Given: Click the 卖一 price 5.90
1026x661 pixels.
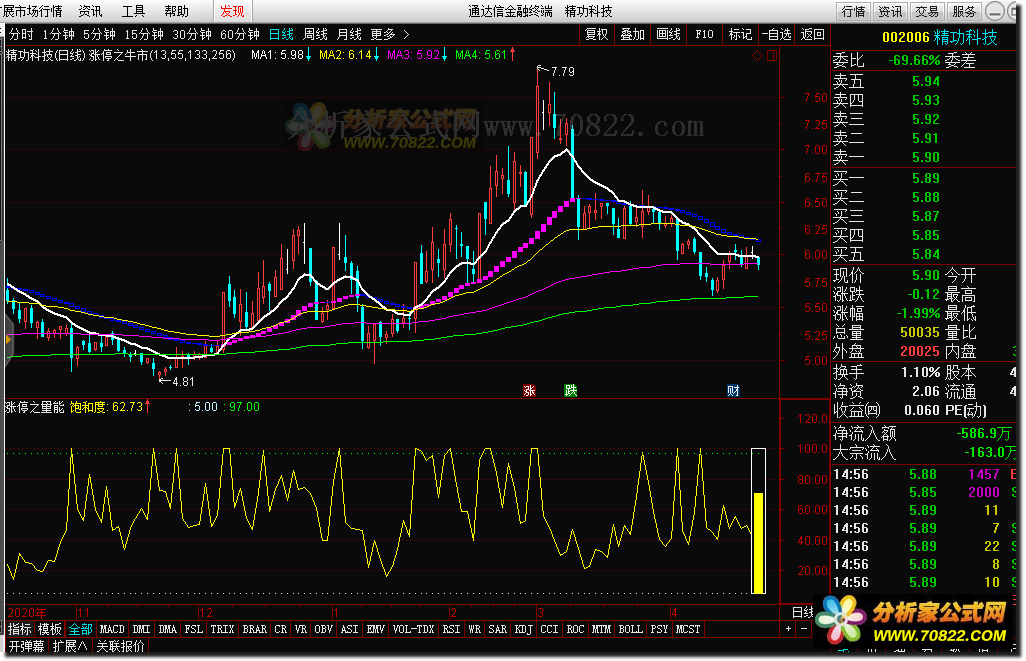Looking at the screenshot, I should 926,158.
